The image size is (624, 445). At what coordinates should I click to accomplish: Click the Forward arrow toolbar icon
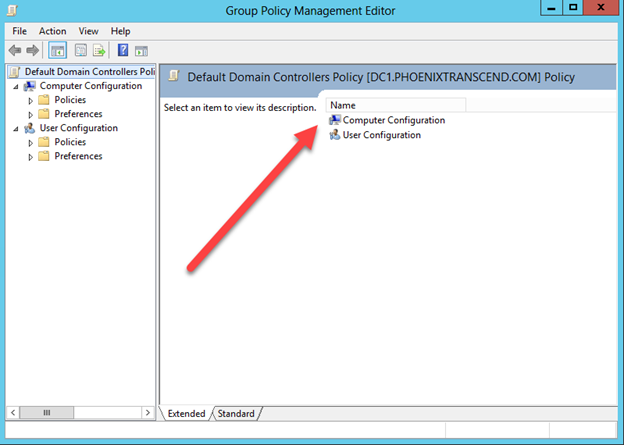point(33,50)
